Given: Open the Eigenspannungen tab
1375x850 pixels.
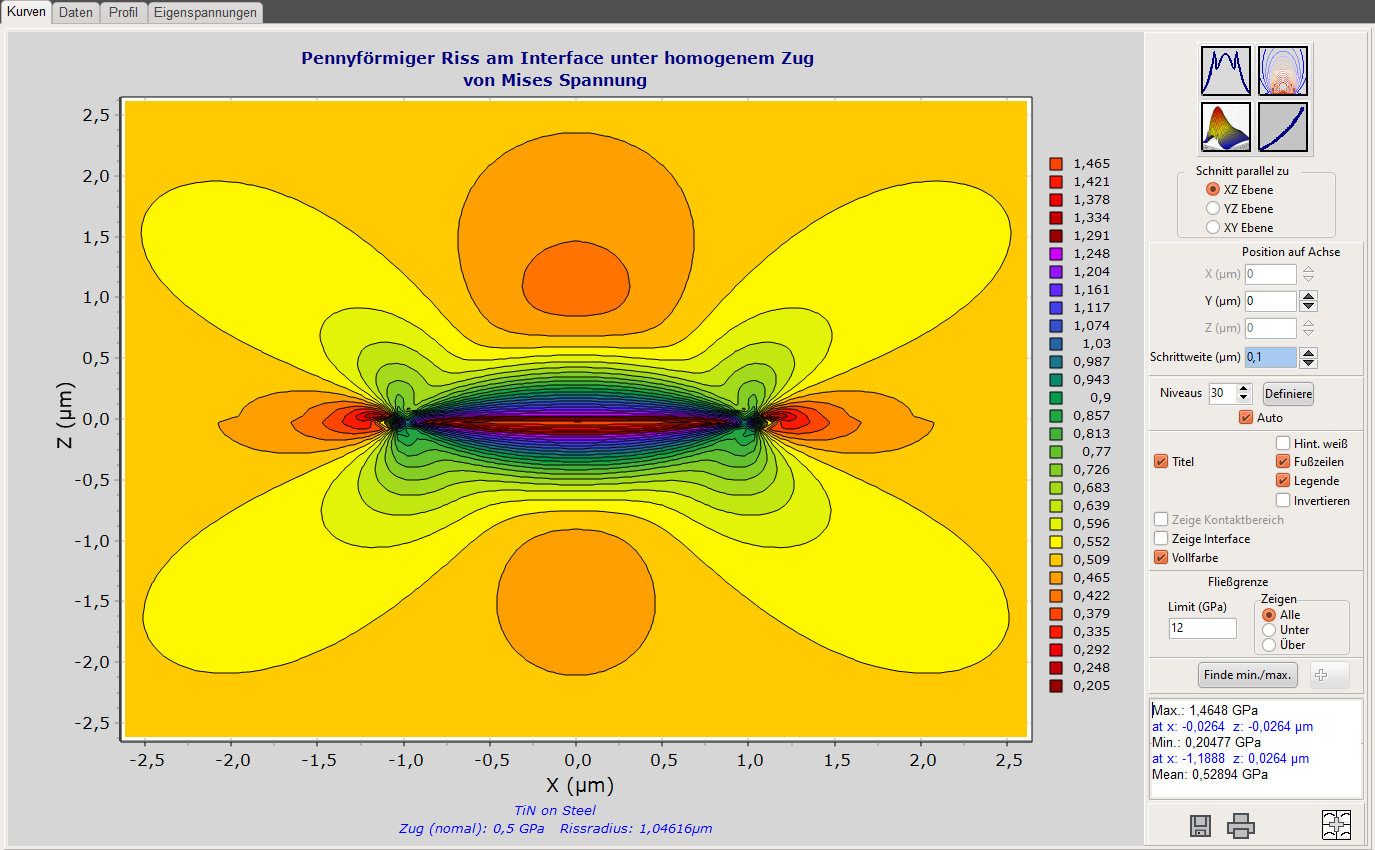Looking at the screenshot, I should pyautogui.click(x=206, y=13).
